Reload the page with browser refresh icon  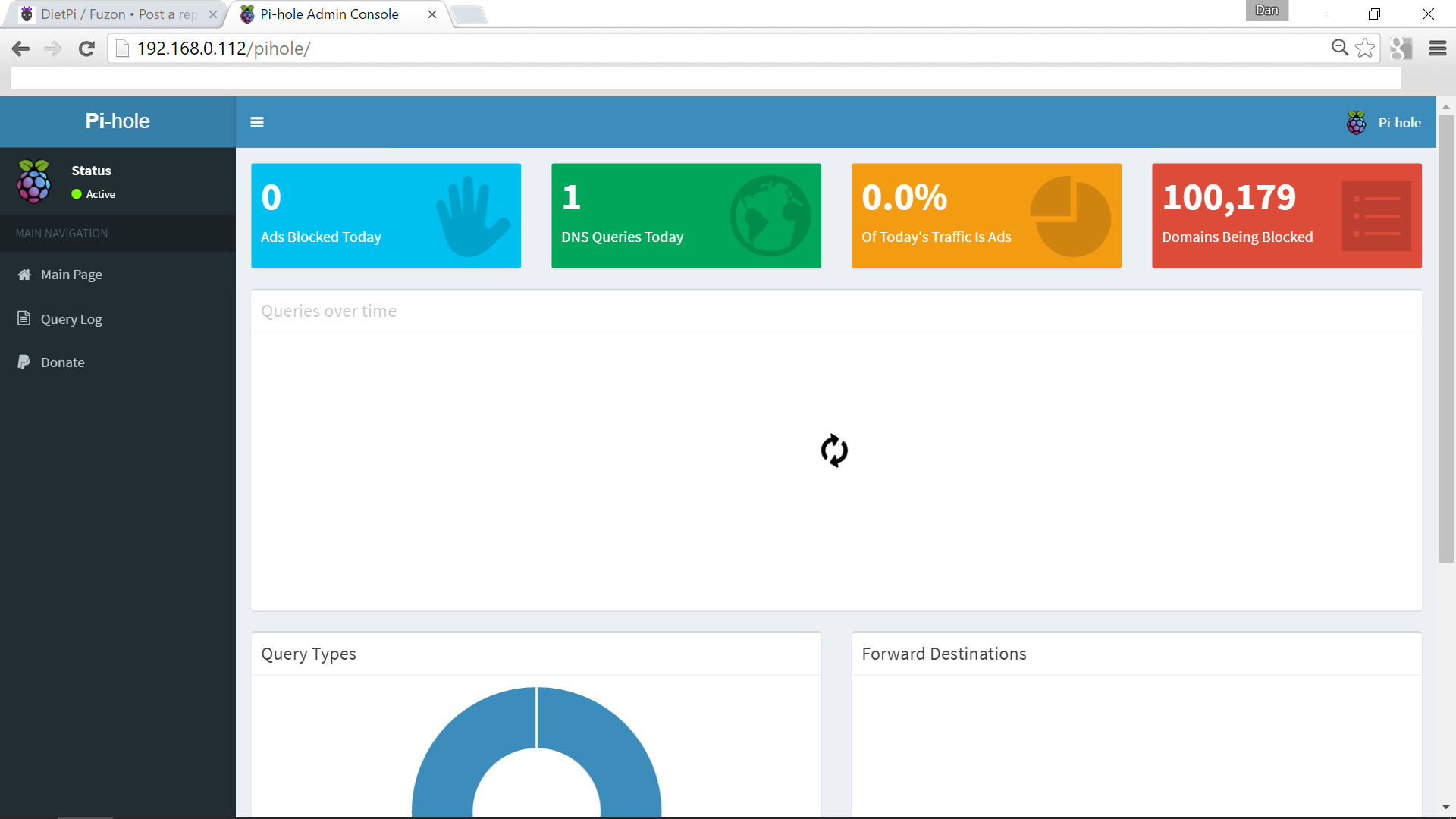click(x=86, y=49)
